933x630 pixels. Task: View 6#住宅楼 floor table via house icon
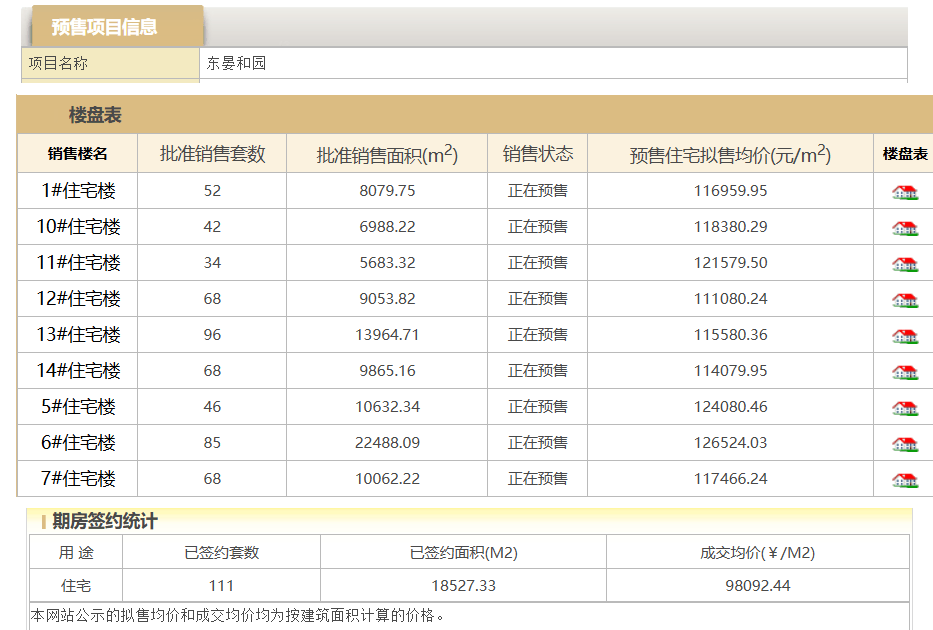pos(904,444)
